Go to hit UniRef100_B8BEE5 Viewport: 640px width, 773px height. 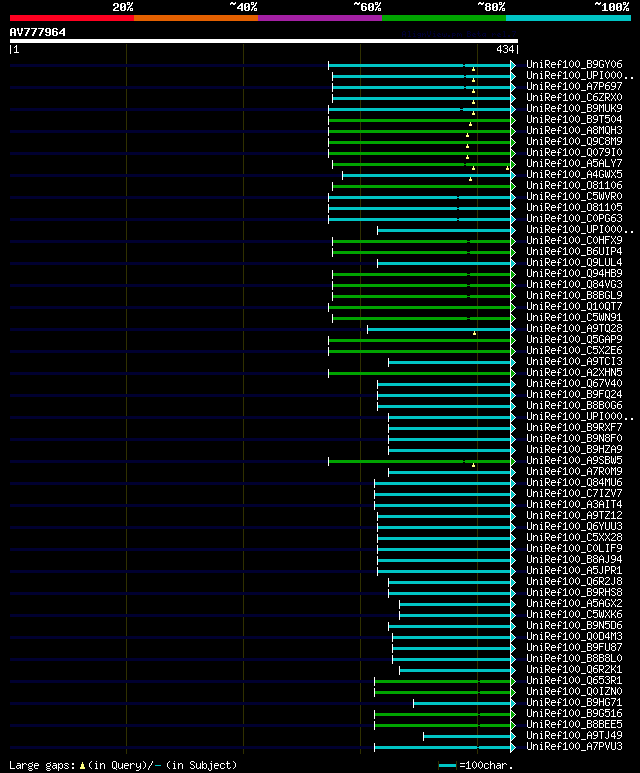point(574,725)
